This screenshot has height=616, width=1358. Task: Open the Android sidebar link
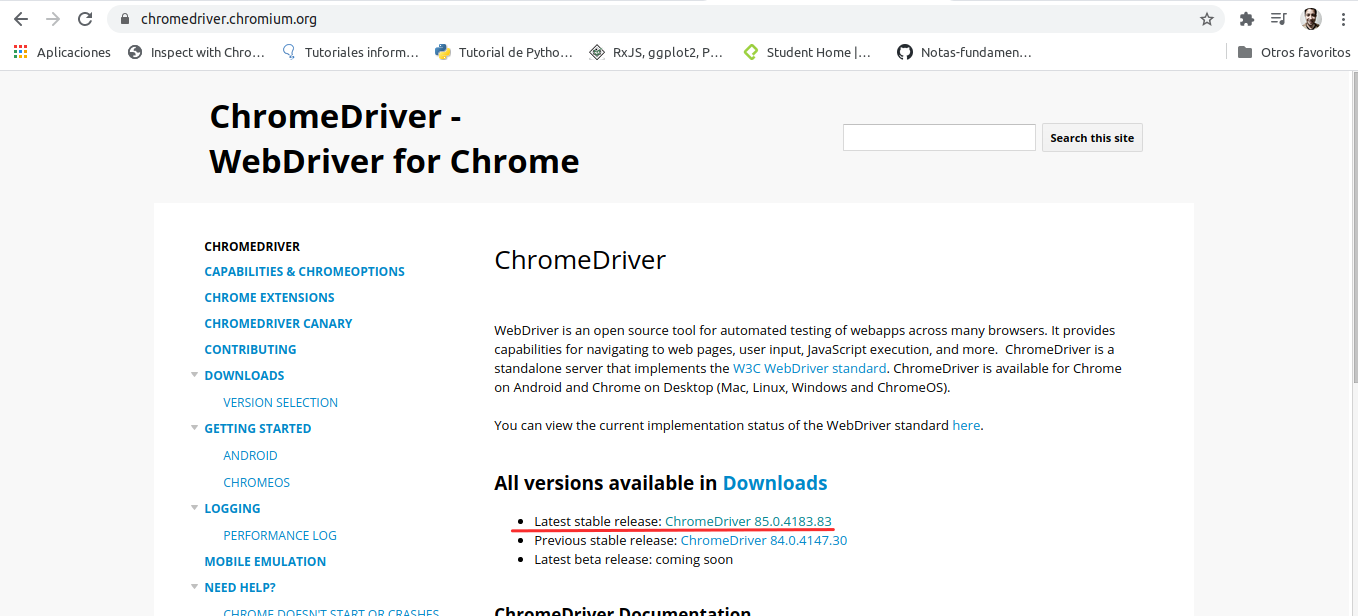click(x=250, y=455)
